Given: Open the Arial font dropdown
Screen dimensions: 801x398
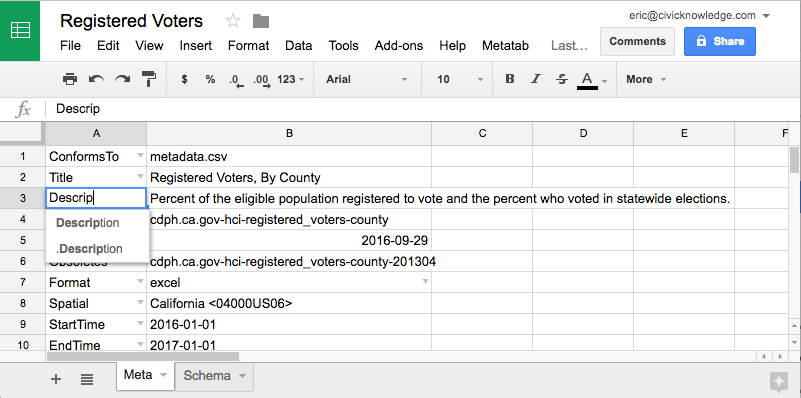Looking at the screenshot, I should (367, 79).
